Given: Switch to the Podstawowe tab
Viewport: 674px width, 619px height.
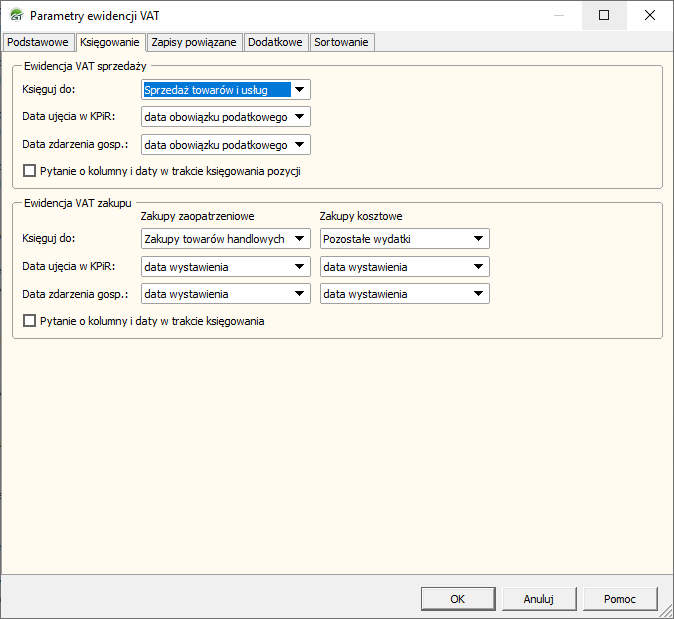Looking at the screenshot, I should click(38, 42).
